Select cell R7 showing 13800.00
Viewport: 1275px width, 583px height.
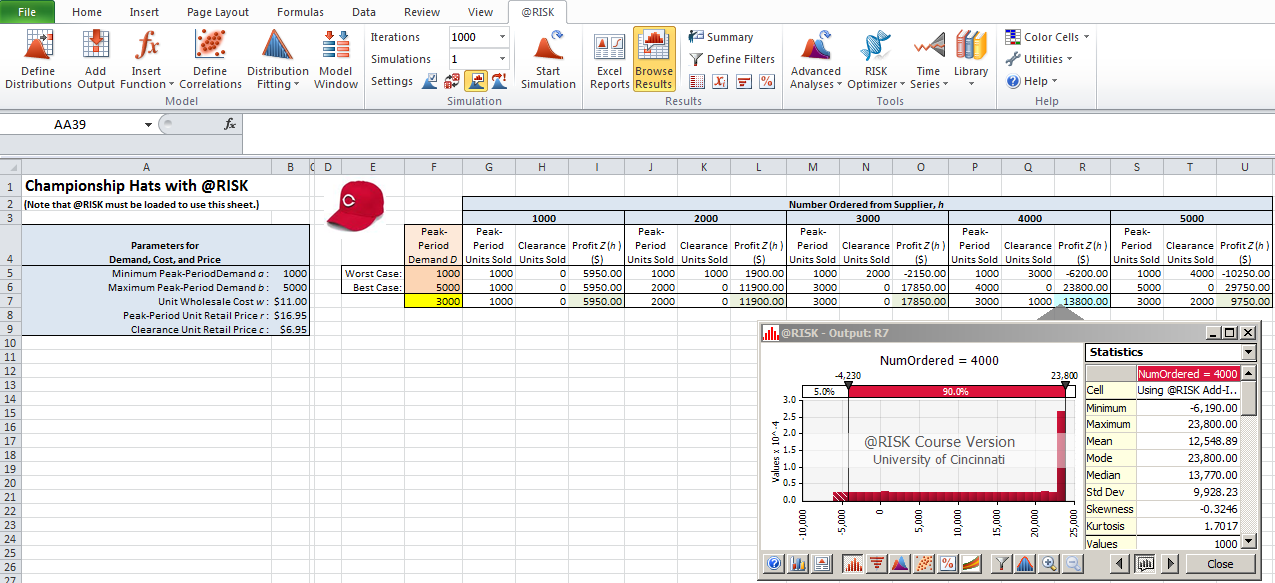[1082, 301]
